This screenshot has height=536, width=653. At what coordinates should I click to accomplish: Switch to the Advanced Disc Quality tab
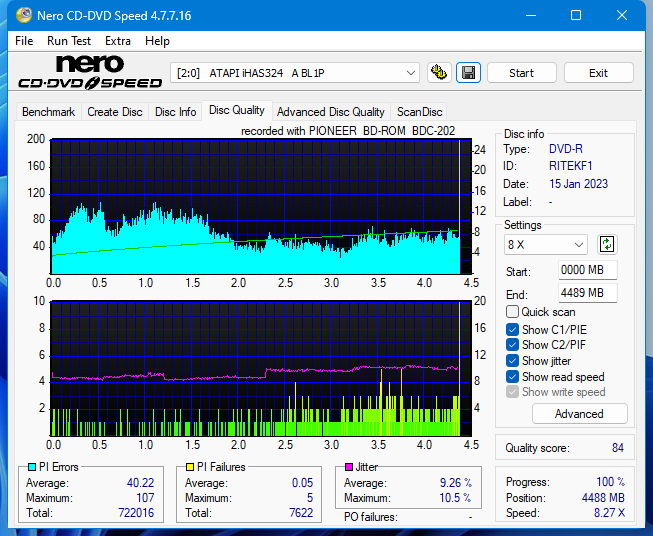pyautogui.click(x=331, y=112)
